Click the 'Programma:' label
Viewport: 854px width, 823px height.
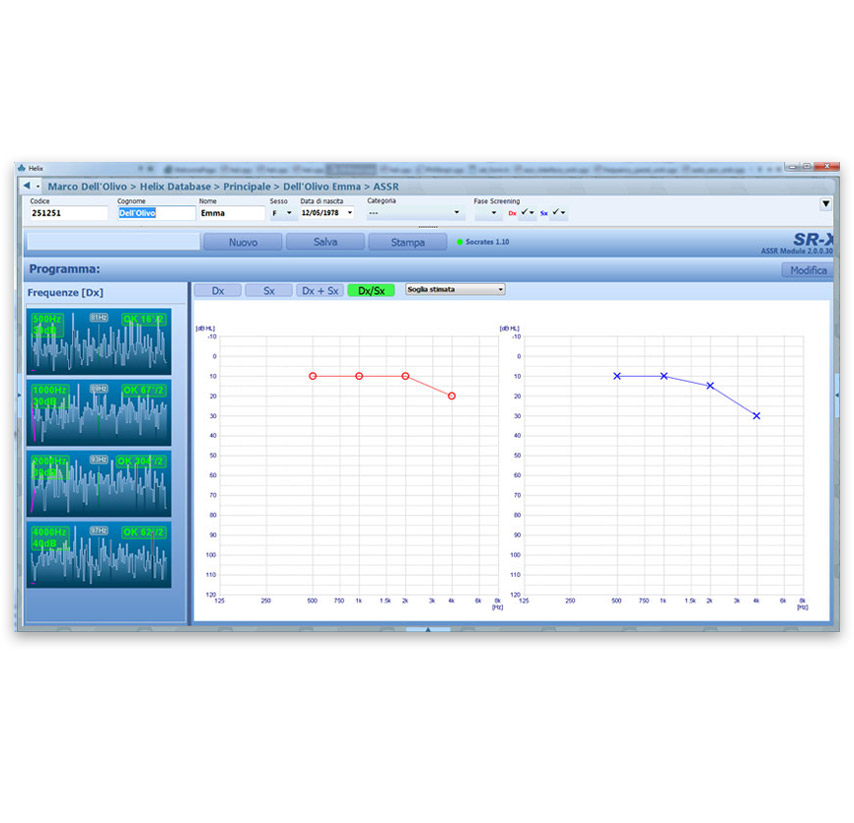tap(64, 269)
